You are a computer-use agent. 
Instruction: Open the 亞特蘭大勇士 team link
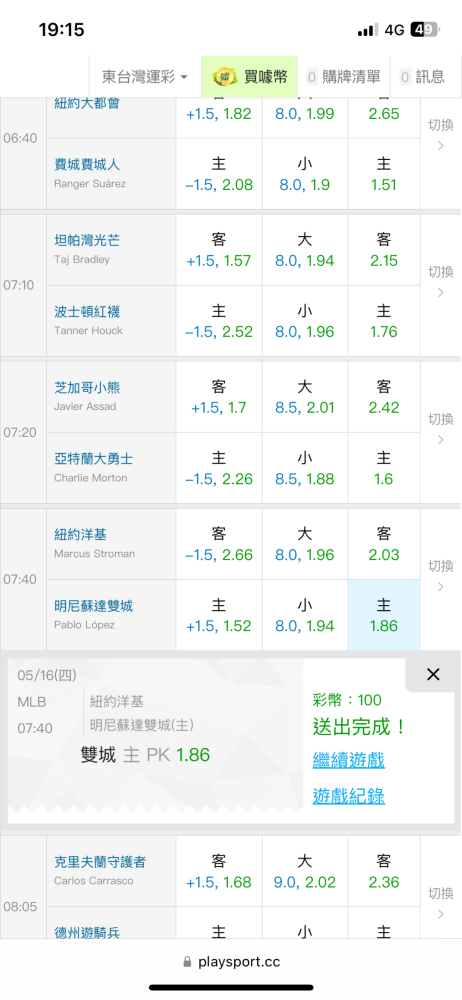pos(93,459)
